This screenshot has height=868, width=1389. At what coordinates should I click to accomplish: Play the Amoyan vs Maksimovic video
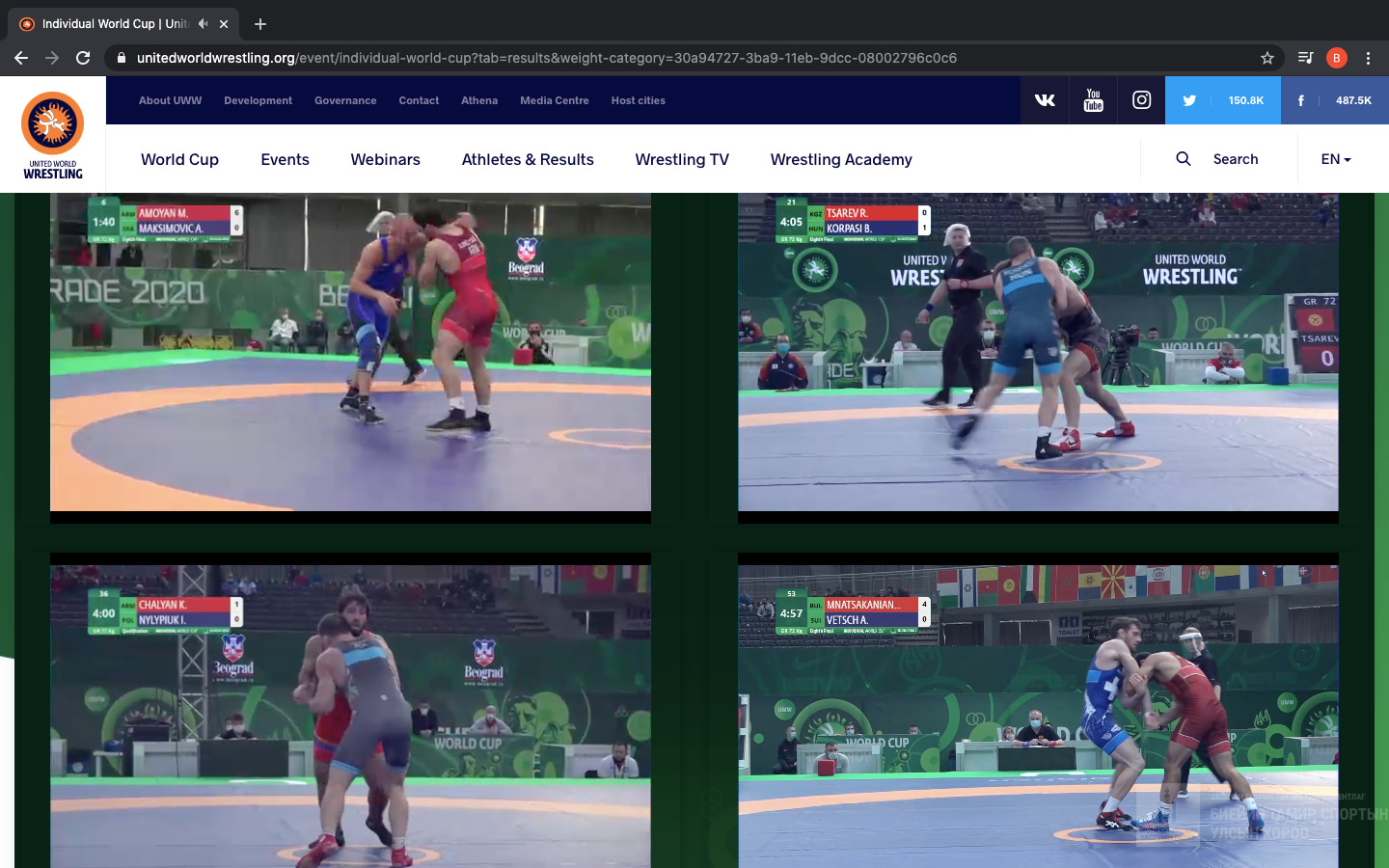pos(350,352)
